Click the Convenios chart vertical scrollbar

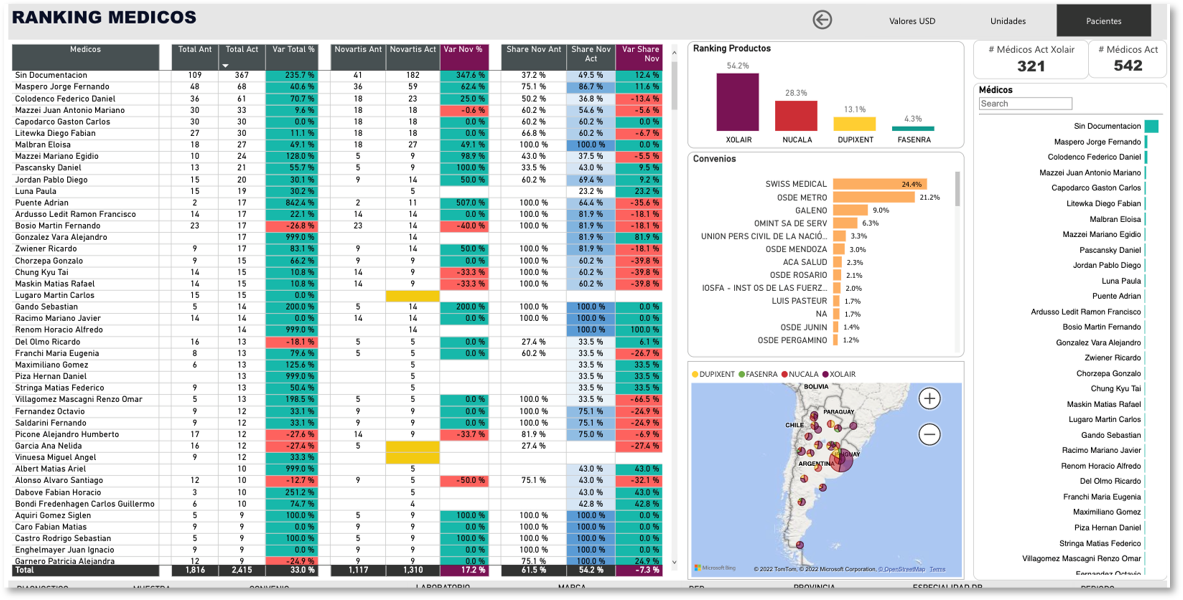(957, 188)
